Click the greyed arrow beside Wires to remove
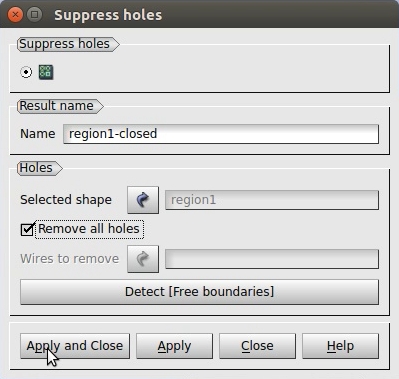The width and height of the screenshot is (399, 379). tap(143, 259)
